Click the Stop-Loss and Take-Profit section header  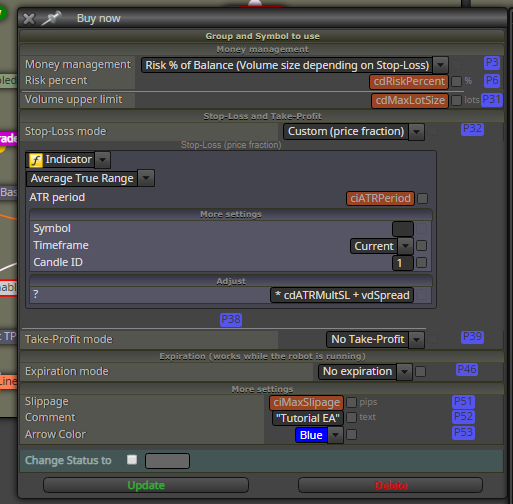(262, 116)
